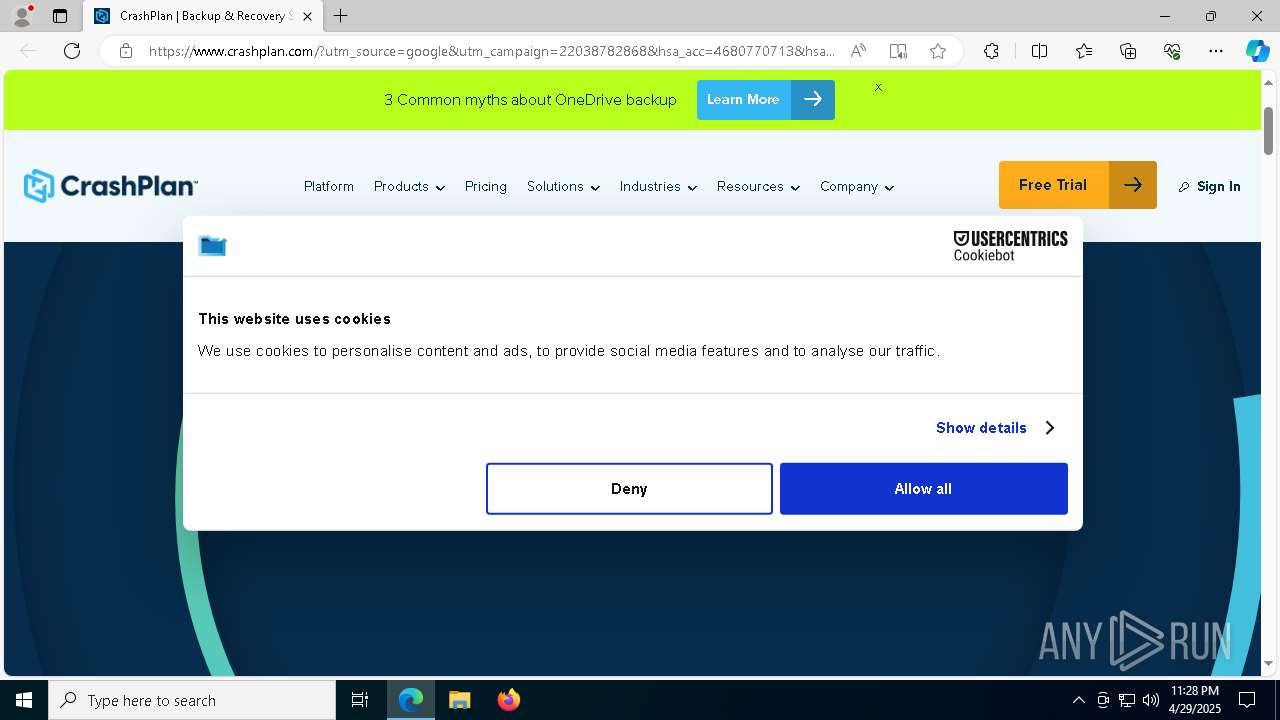Expand the Solutions dropdown menu

coord(563,186)
